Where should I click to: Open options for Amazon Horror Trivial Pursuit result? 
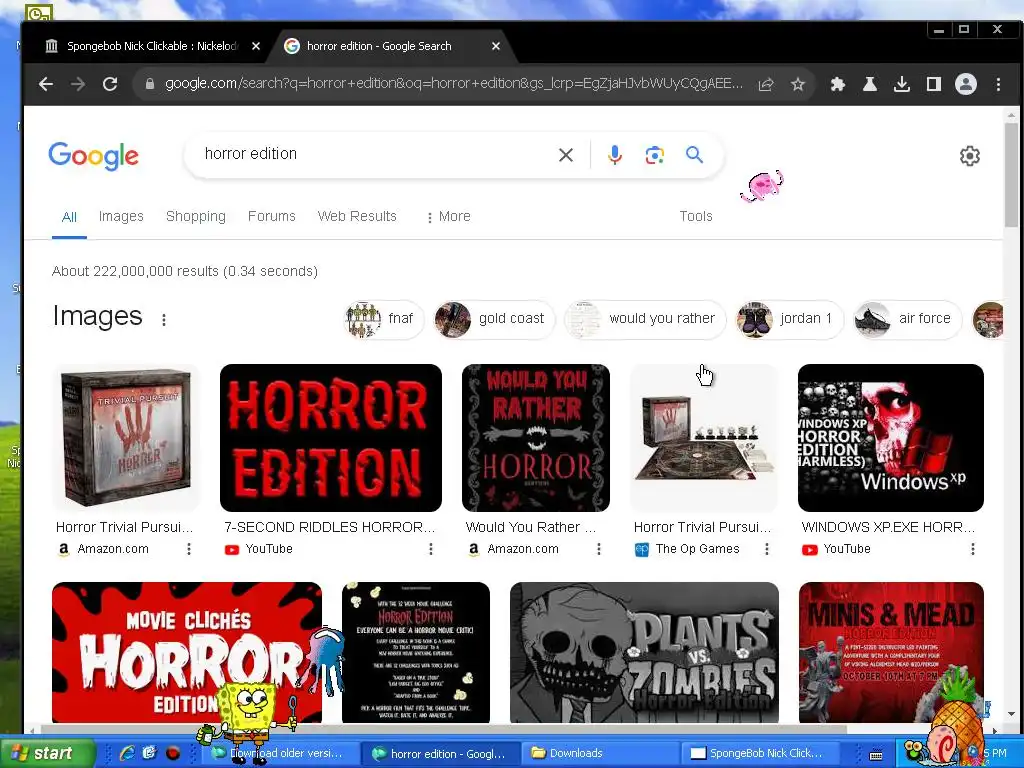click(189, 549)
